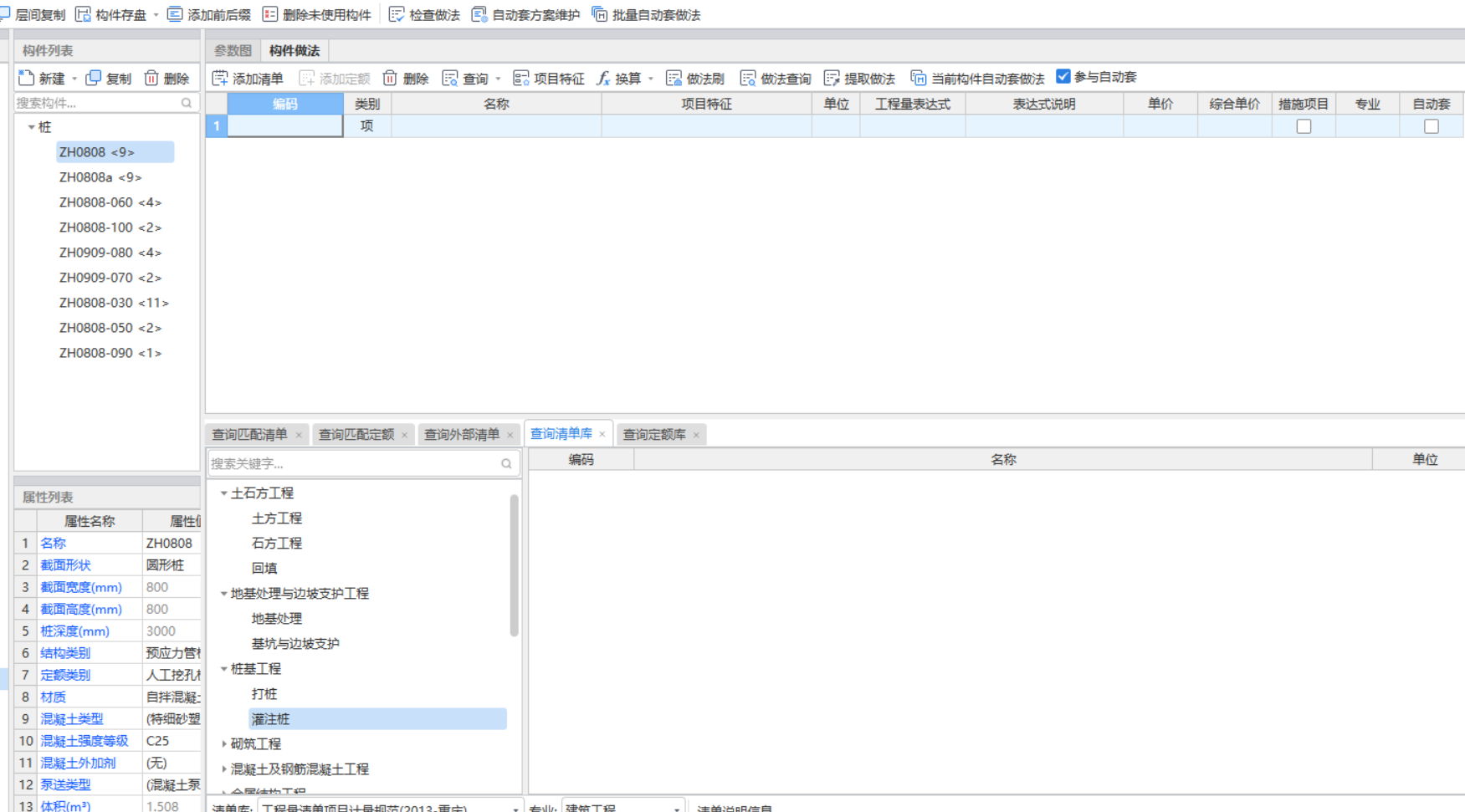
Task: Collapse the 桩基工程 node
Action: click(223, 669)
